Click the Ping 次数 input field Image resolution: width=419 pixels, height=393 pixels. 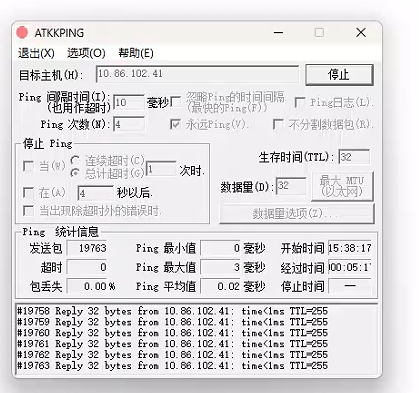point(129,124)
